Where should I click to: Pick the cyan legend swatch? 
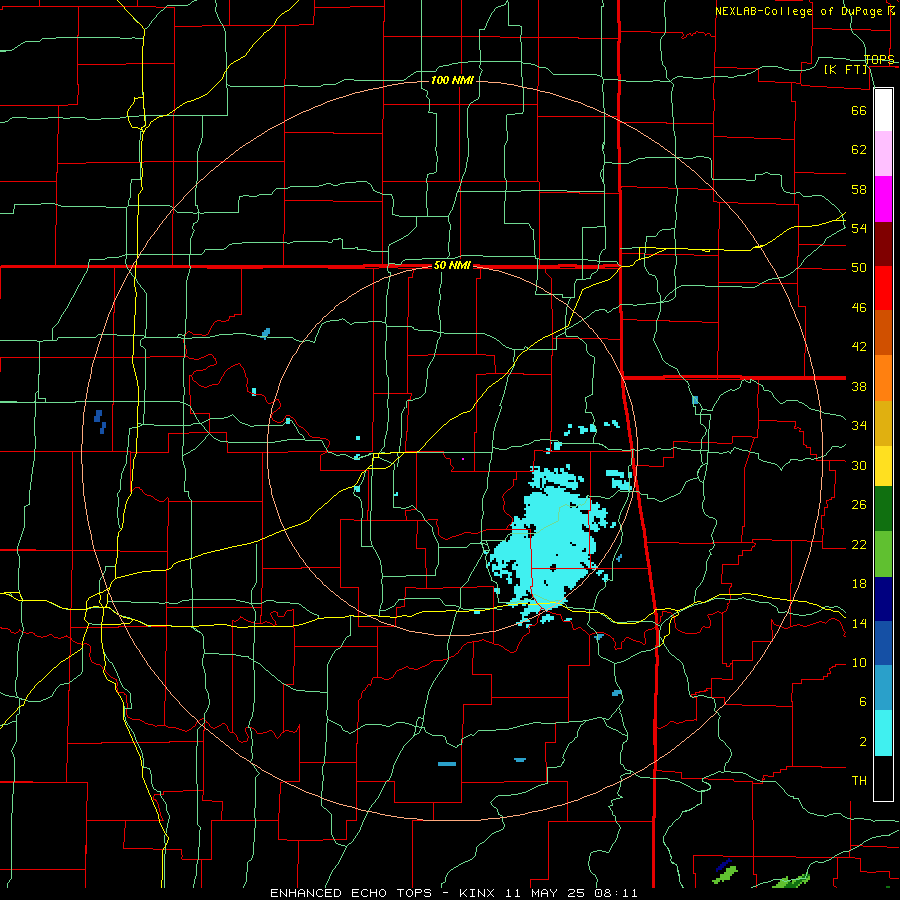tap(883, 732)
